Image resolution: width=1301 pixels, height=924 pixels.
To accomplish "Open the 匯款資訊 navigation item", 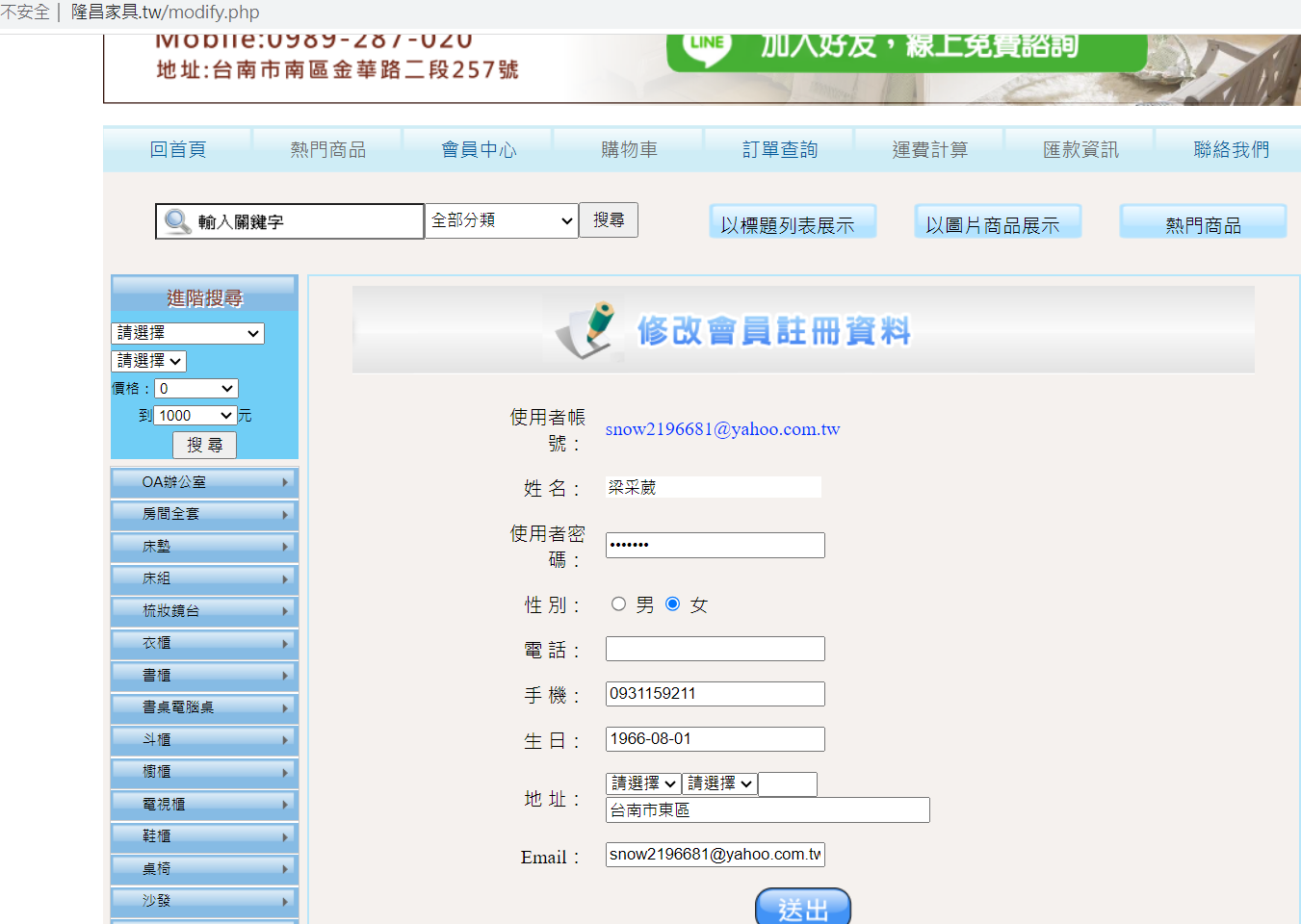I will [x=1080, y=149].
